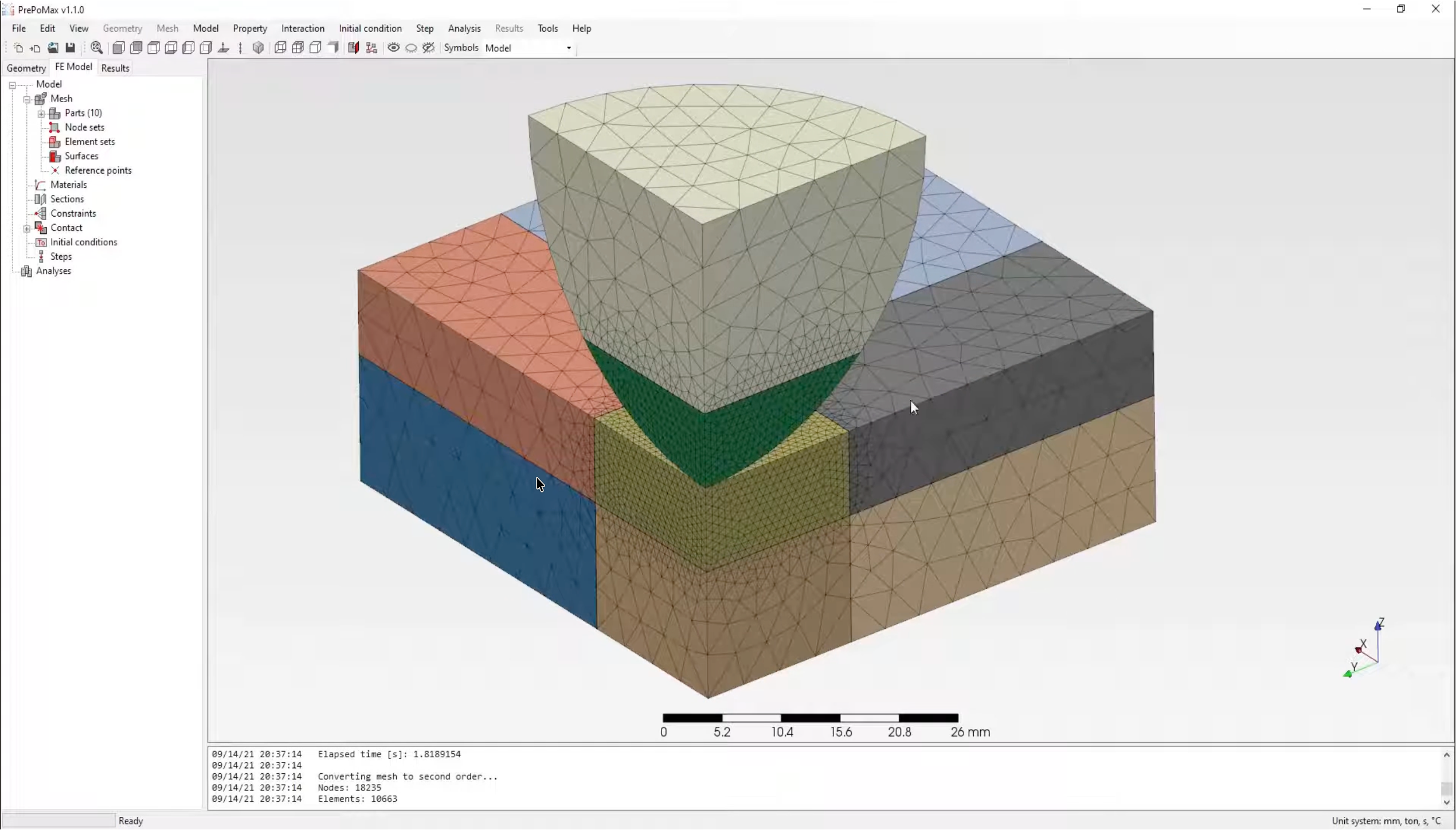The height and width of the screenshot is (830, 1456).
Task: Click the normal view plane icon
Action: pyautogui.click(x=224, y=48)
